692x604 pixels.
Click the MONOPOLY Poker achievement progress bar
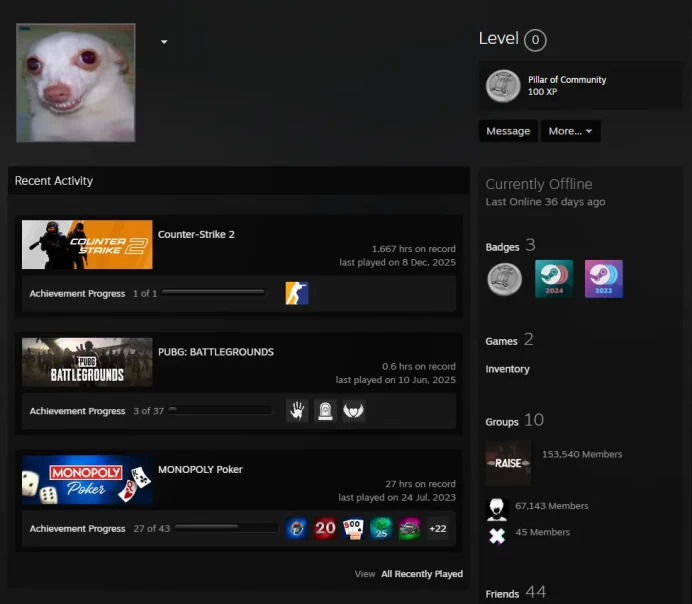point(226,527)
